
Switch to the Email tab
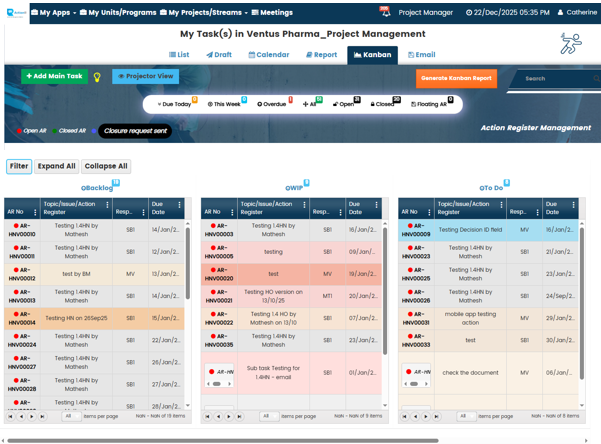click(x=420, y=55)
